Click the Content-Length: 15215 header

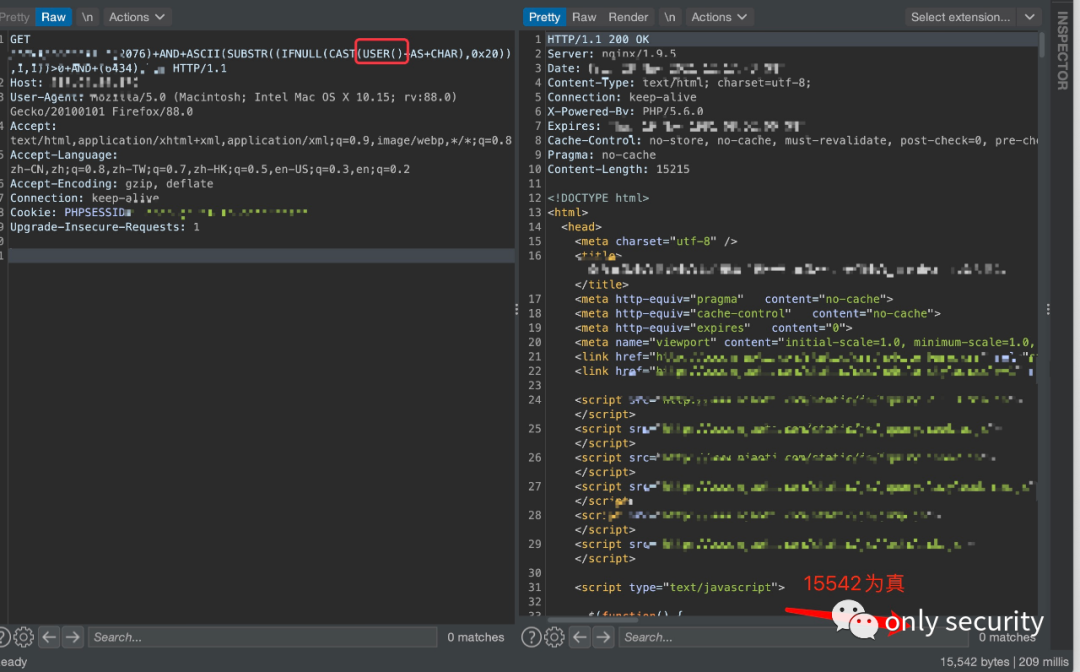point(618,169)
